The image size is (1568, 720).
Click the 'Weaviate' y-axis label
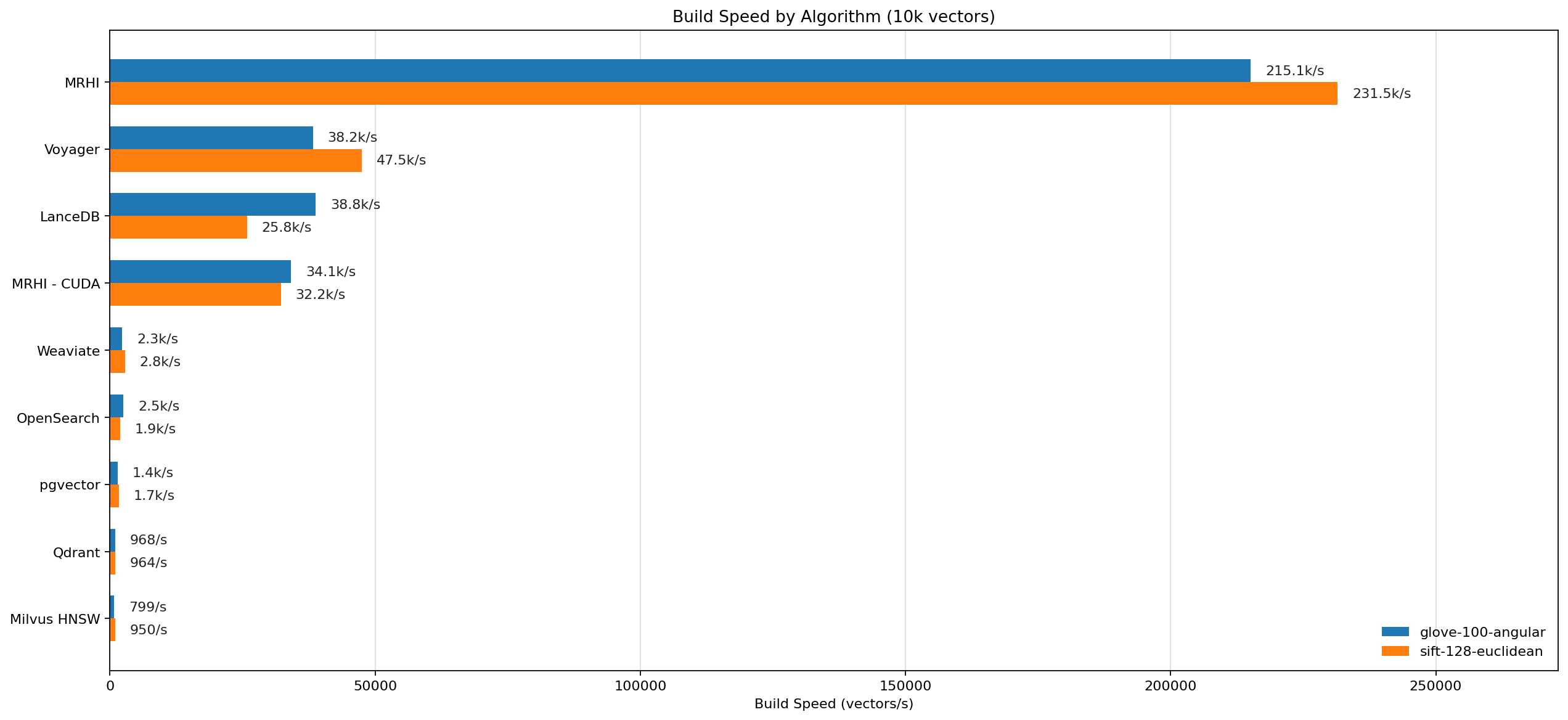point(68,351)
